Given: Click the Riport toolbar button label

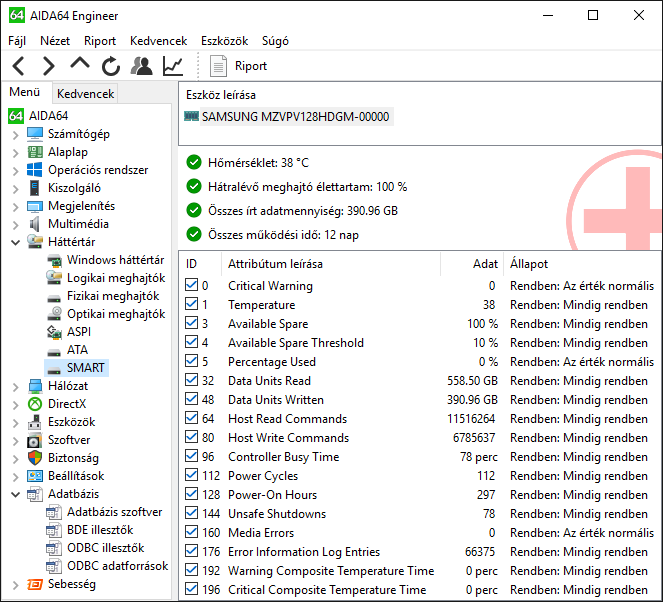Looking at the screenshot, I should pyautogui.click(x=251, y=66).
